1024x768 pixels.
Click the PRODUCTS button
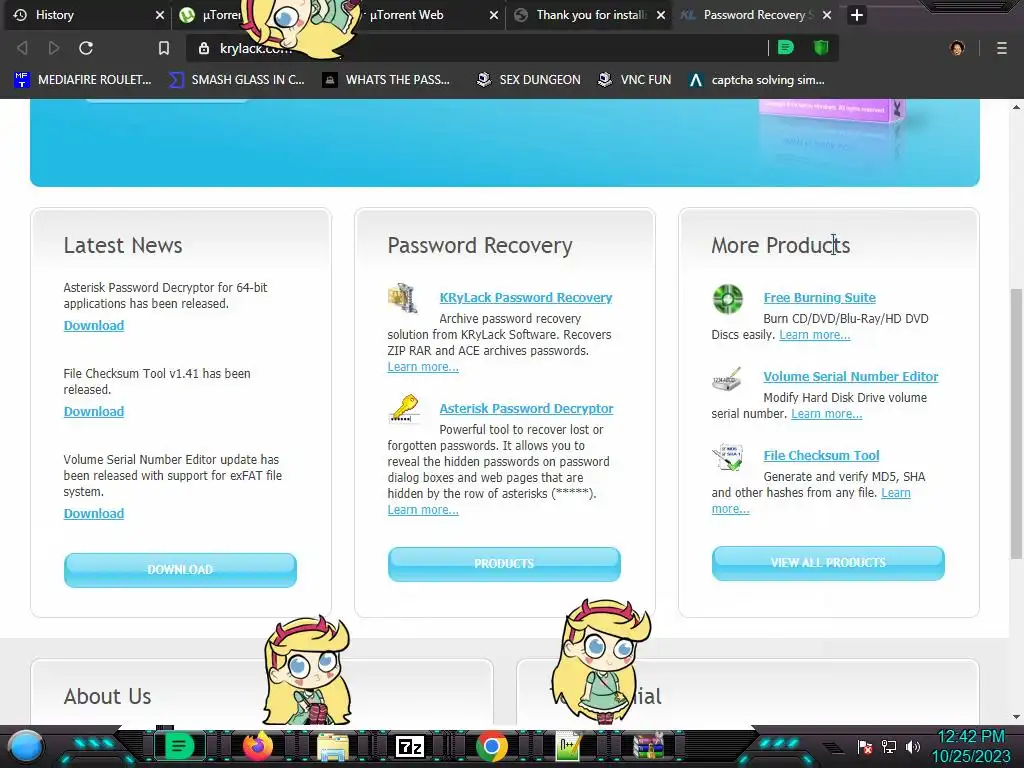coord(504,564)
